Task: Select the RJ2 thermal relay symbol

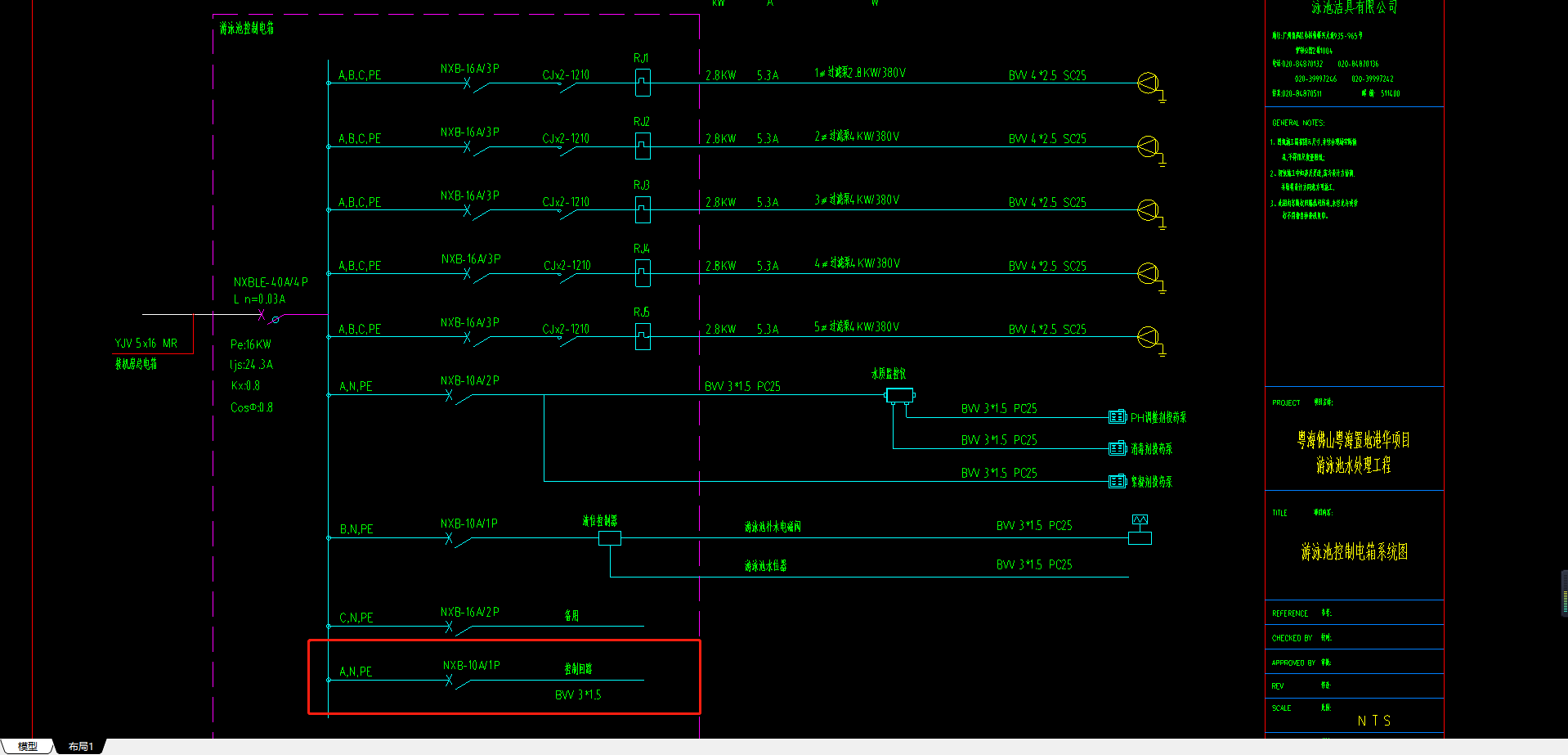Action: pyautogui.click(x=643, y=146)
